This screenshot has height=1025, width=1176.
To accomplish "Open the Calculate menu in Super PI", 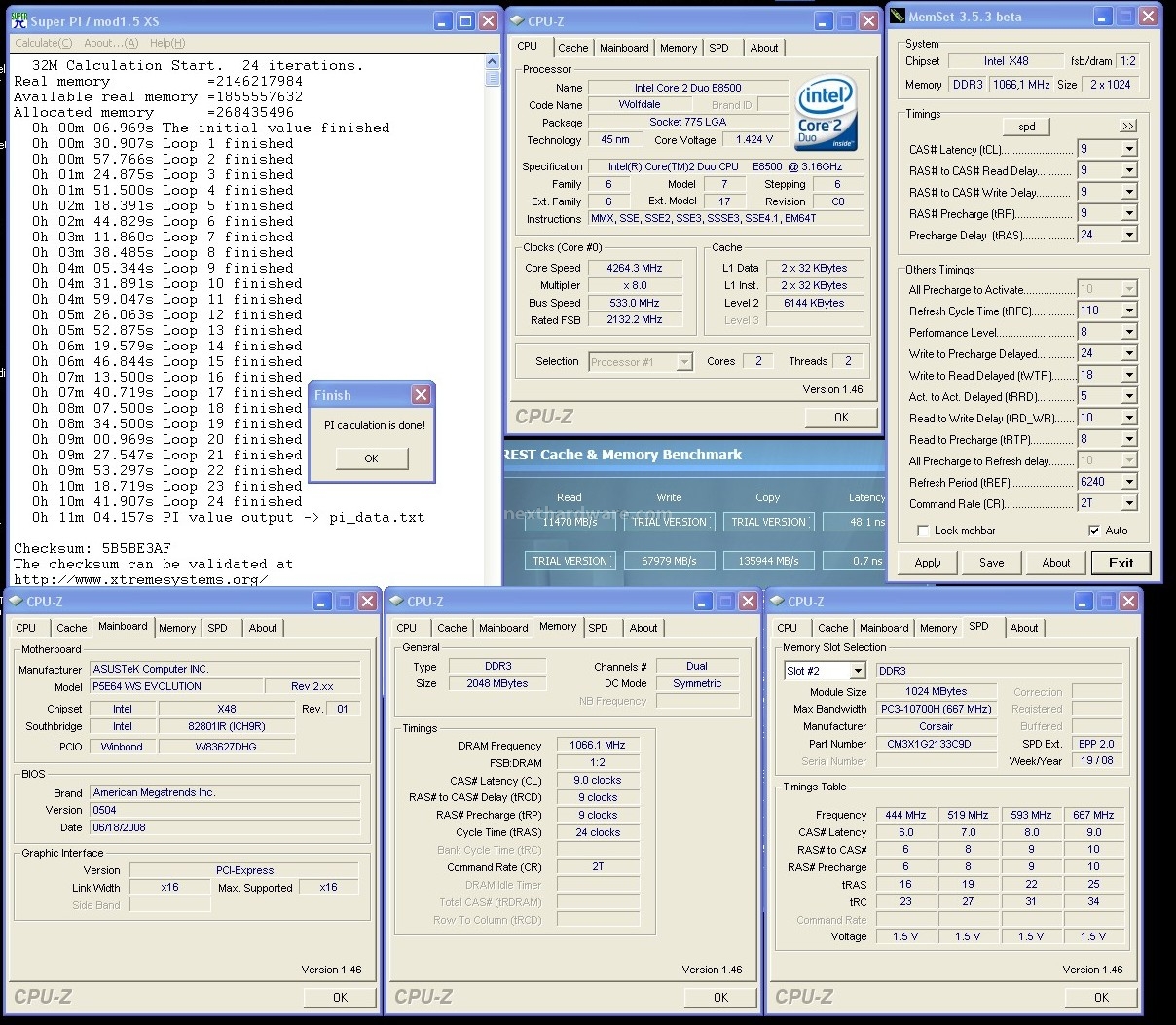I will [x=44, y=43].
